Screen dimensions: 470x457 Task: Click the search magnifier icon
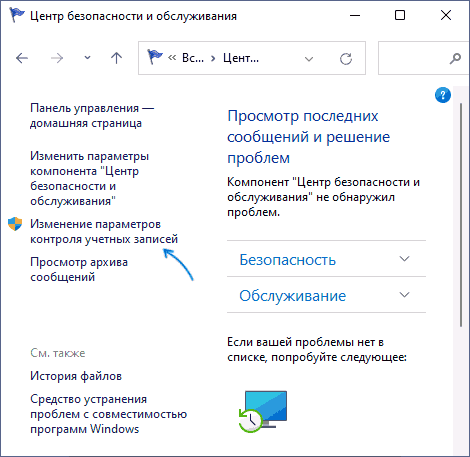tap(455, 58)
